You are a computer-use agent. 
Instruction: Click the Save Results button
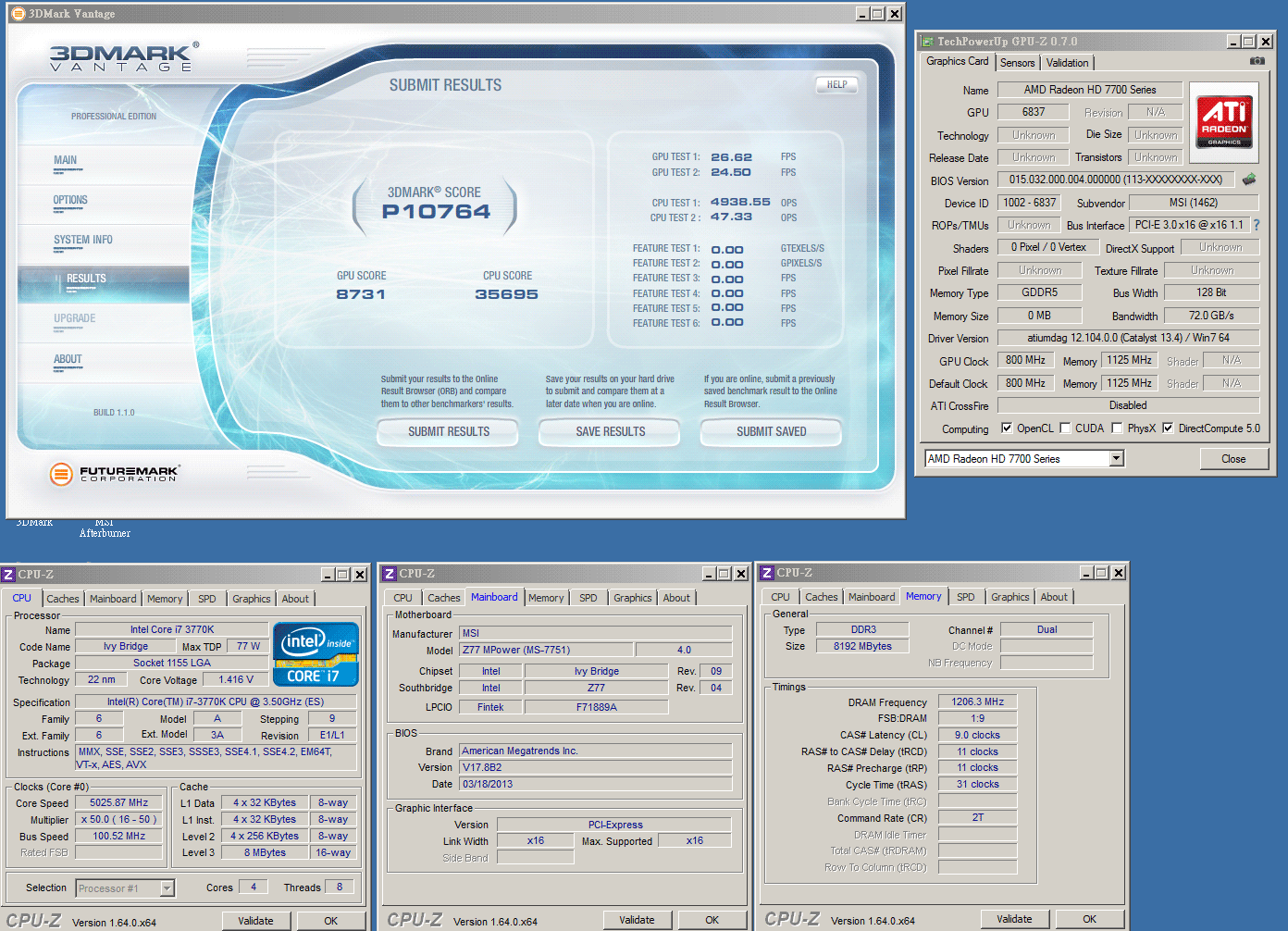(x=610, y=432)
